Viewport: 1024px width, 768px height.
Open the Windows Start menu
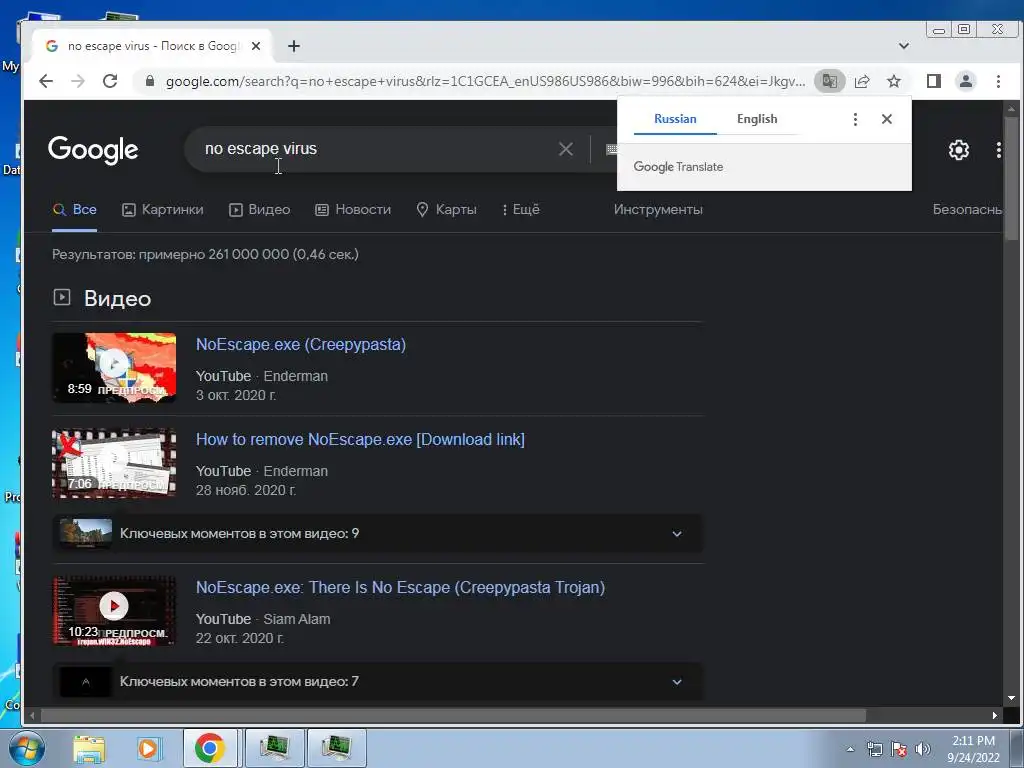[x=26, y=748]
